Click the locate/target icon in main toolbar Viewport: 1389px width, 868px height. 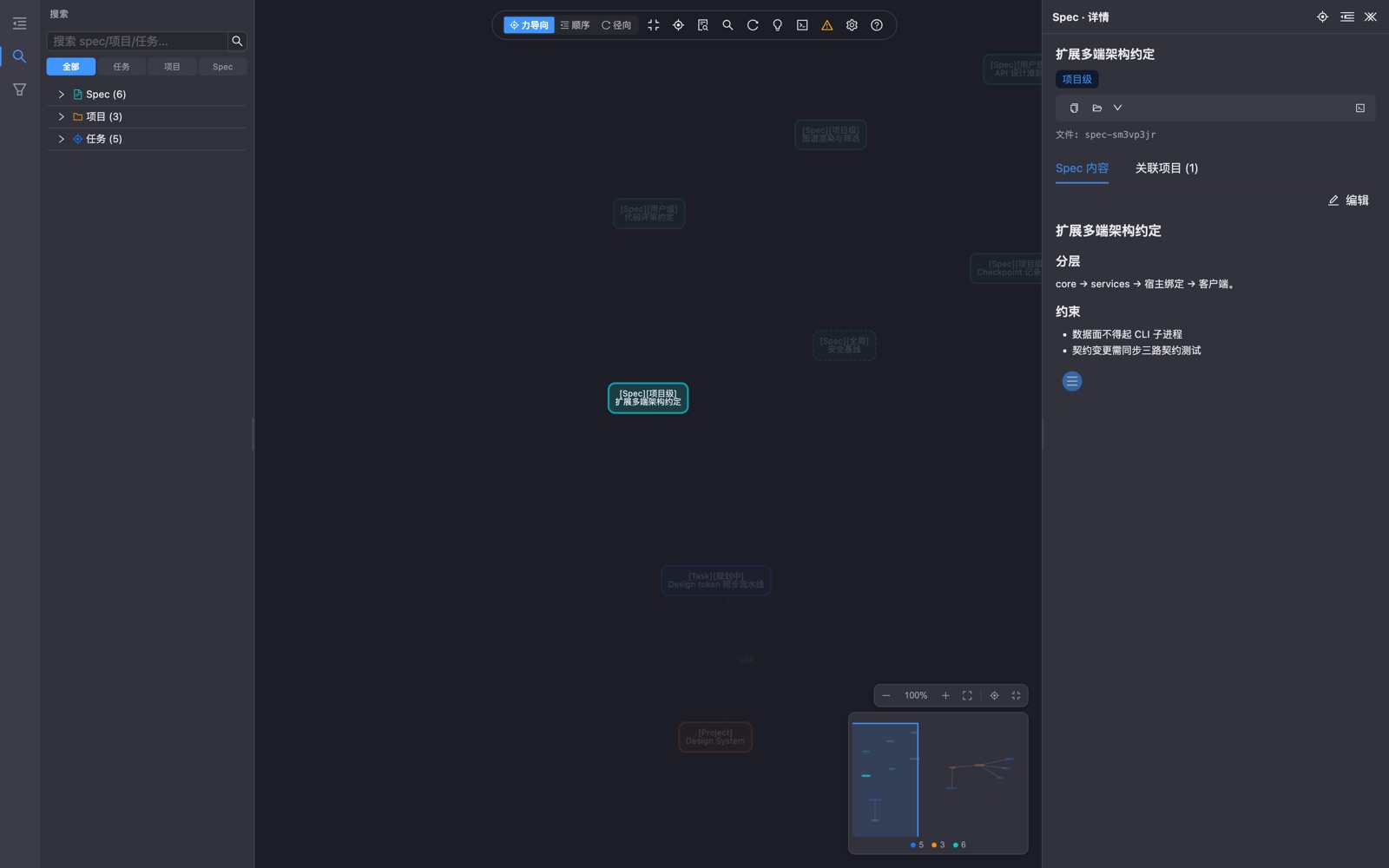click(x=678, y=25)
